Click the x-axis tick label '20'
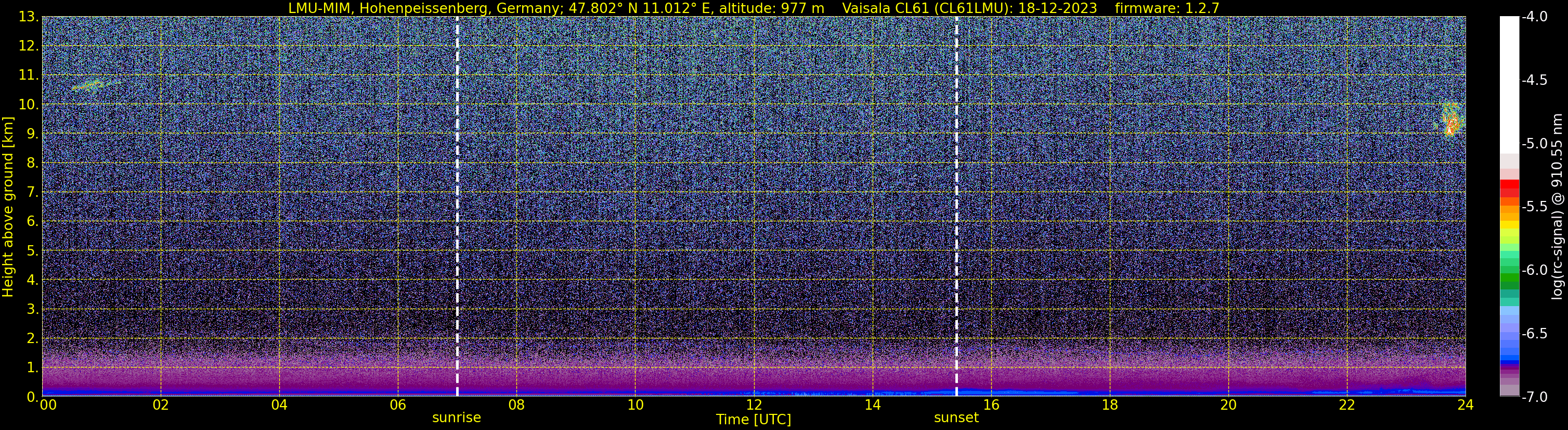Viewport: 1568px width, 430px height. click(1228, 404)
